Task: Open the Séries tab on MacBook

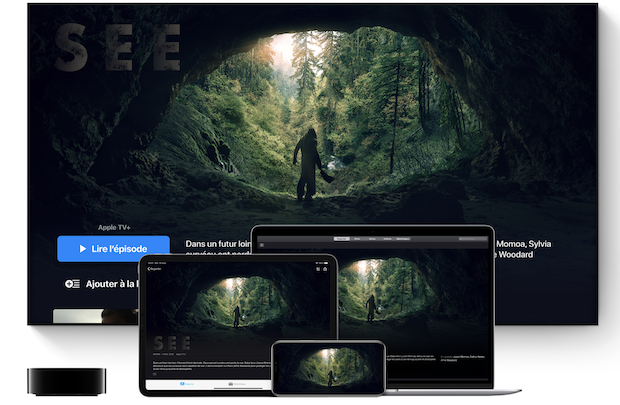Action: pyautogui.click(x=372, y=239)
